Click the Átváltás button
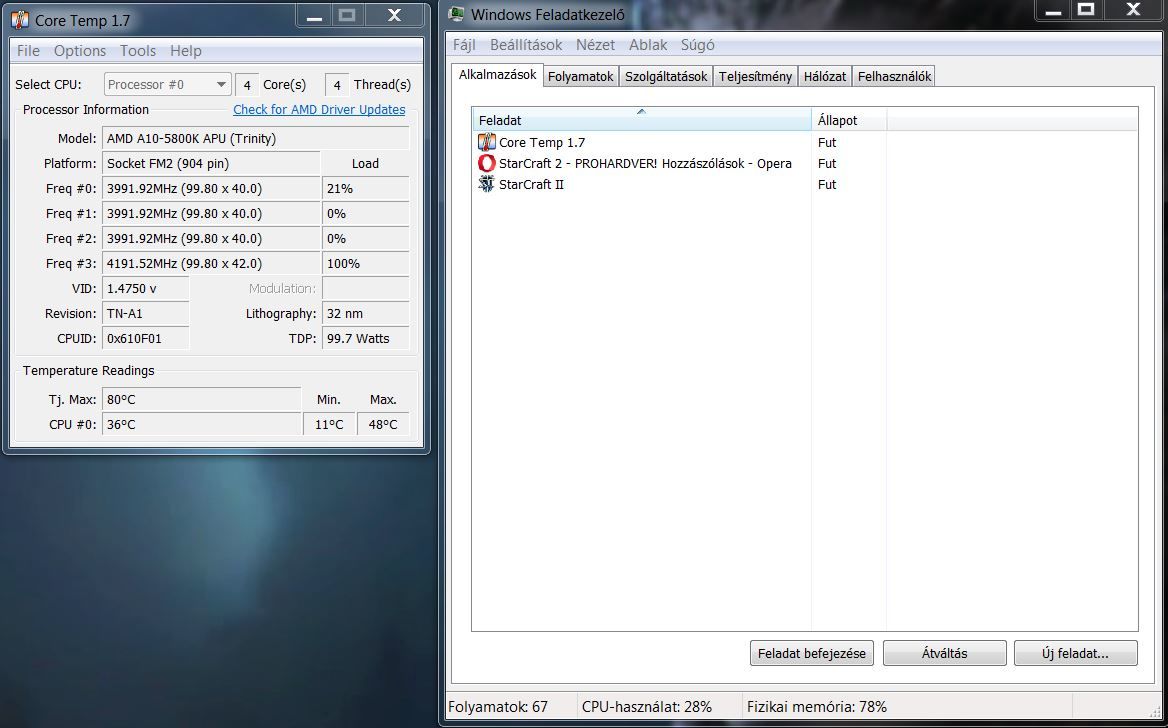 click(x=945, y=653)
